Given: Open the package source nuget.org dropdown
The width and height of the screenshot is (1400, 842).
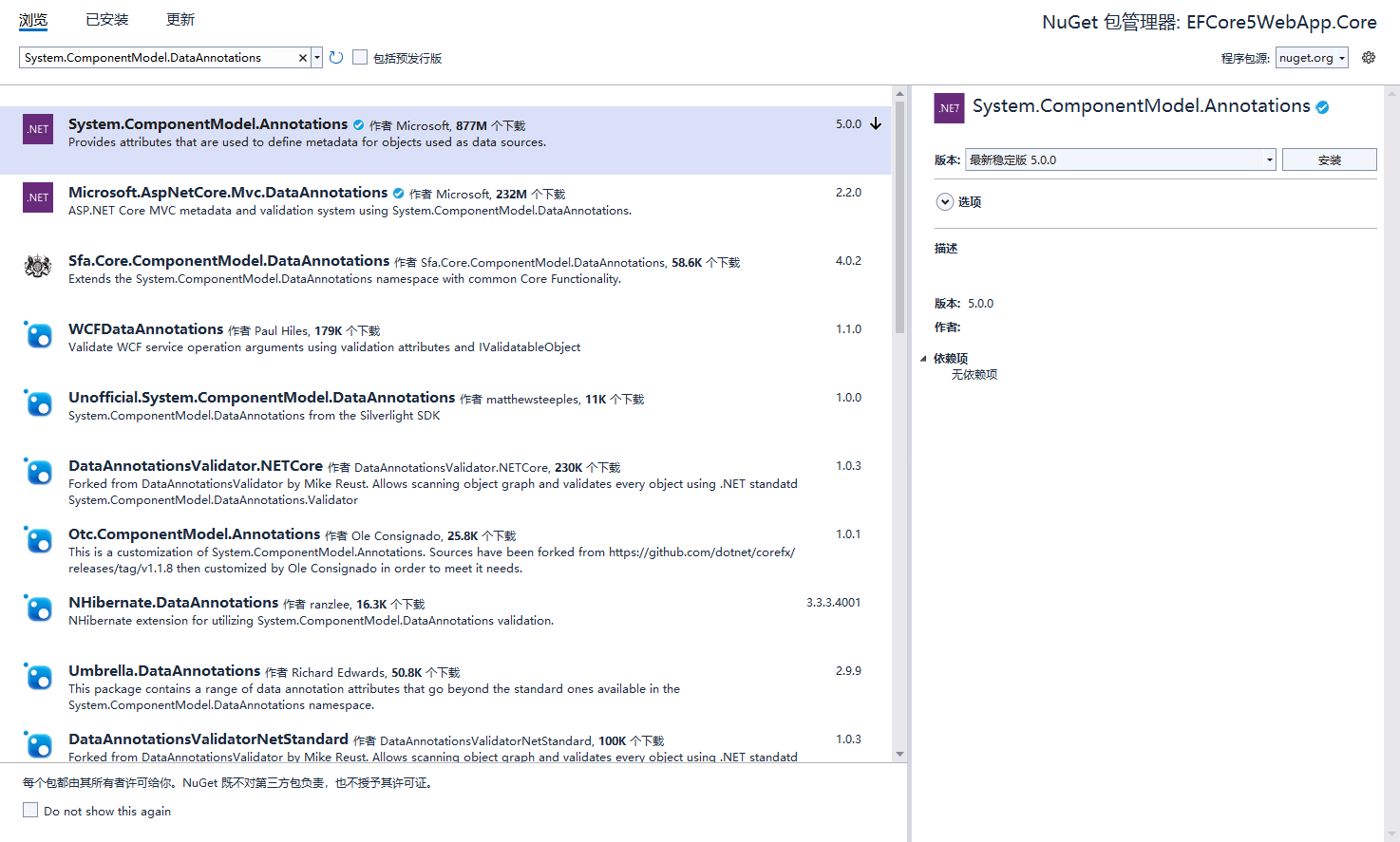Looking at the screenshot, I should 1312,58.
